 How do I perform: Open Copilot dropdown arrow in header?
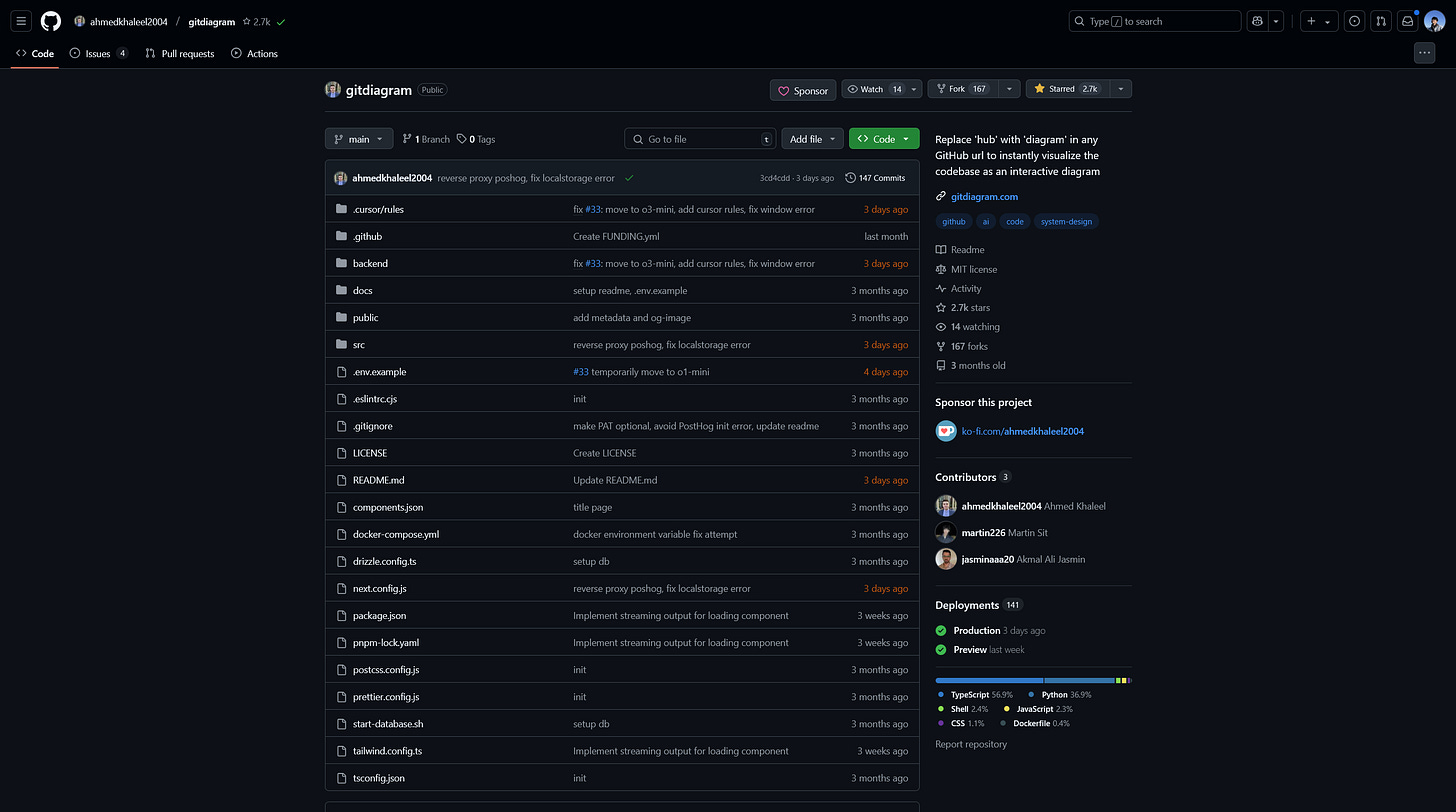click(1277, 21)
